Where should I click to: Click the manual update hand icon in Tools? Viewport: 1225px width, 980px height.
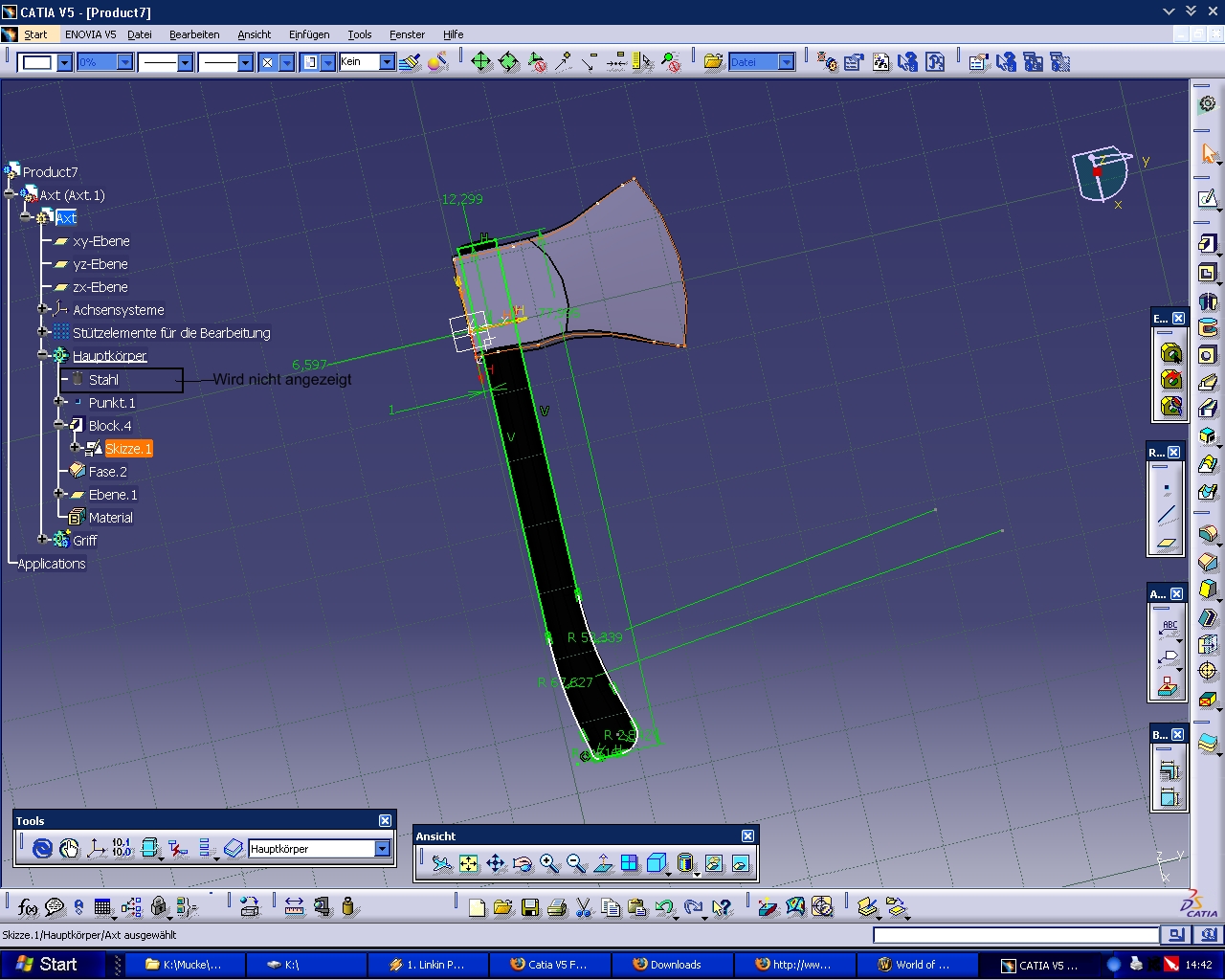pos(69,848)
